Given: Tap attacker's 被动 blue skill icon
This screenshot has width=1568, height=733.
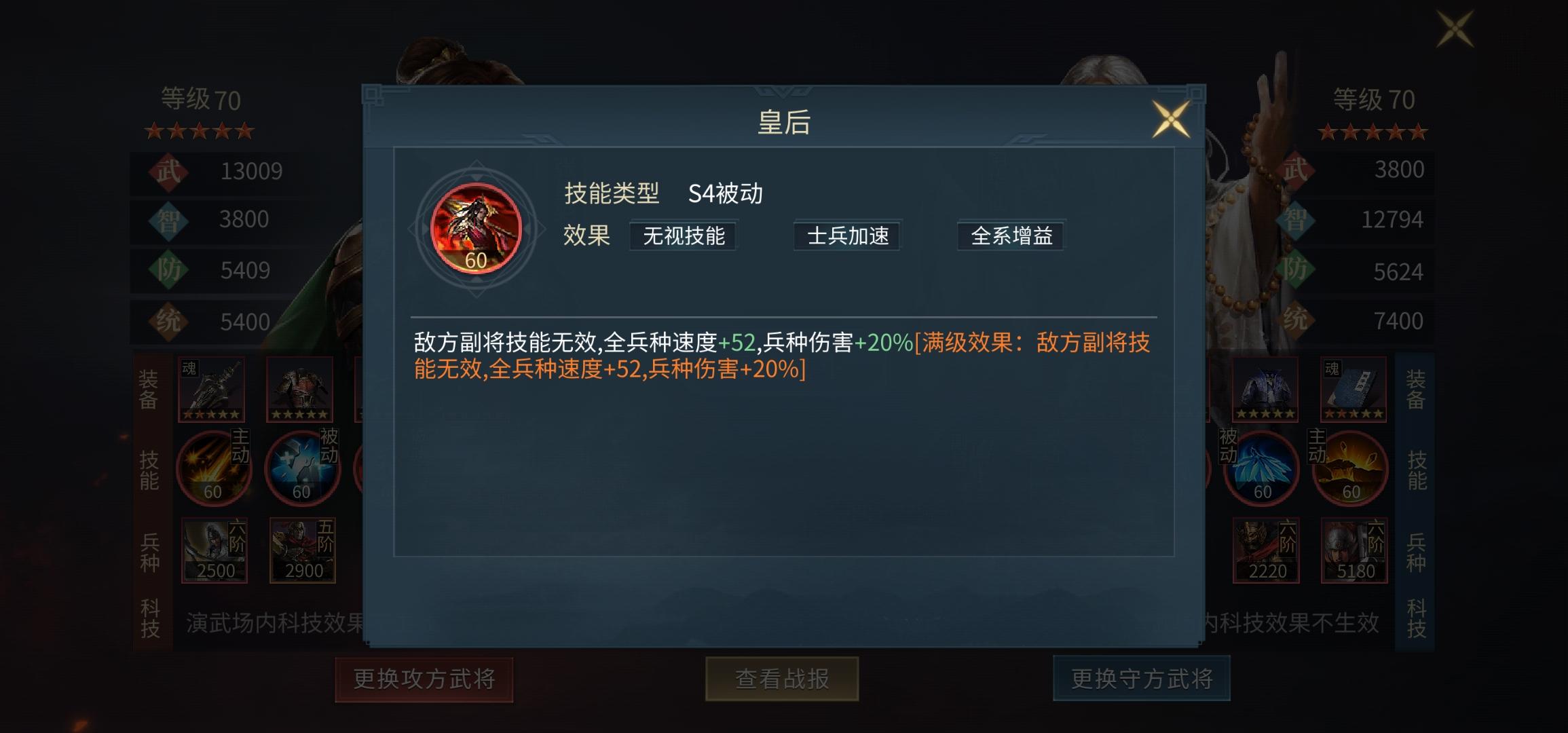Looking at the screenshot, I should click(301, 468).
